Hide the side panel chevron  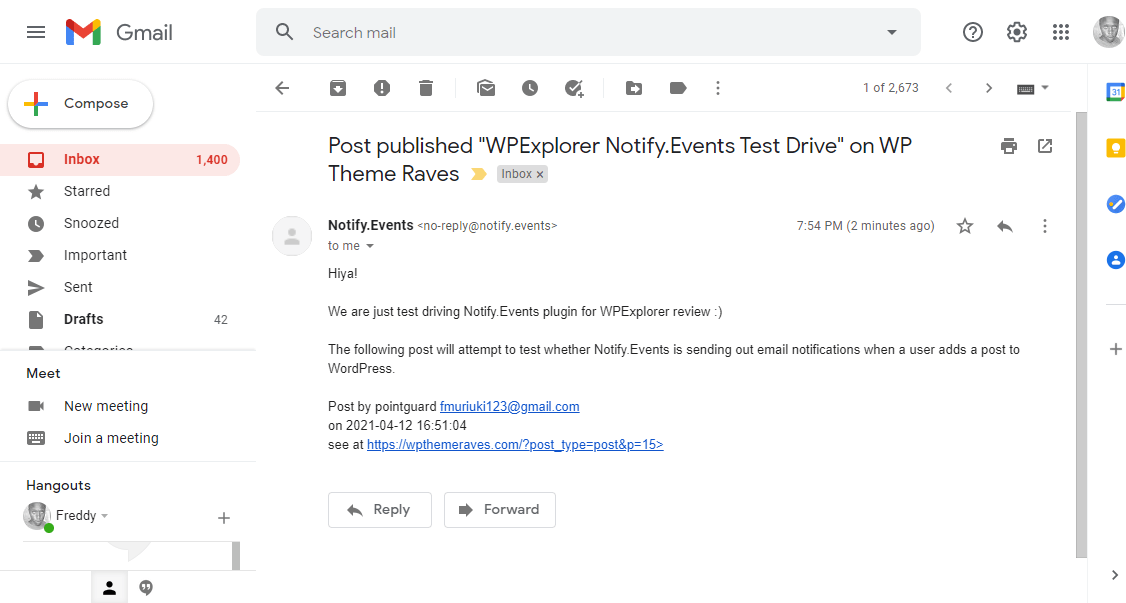[x=1115, y=575]
